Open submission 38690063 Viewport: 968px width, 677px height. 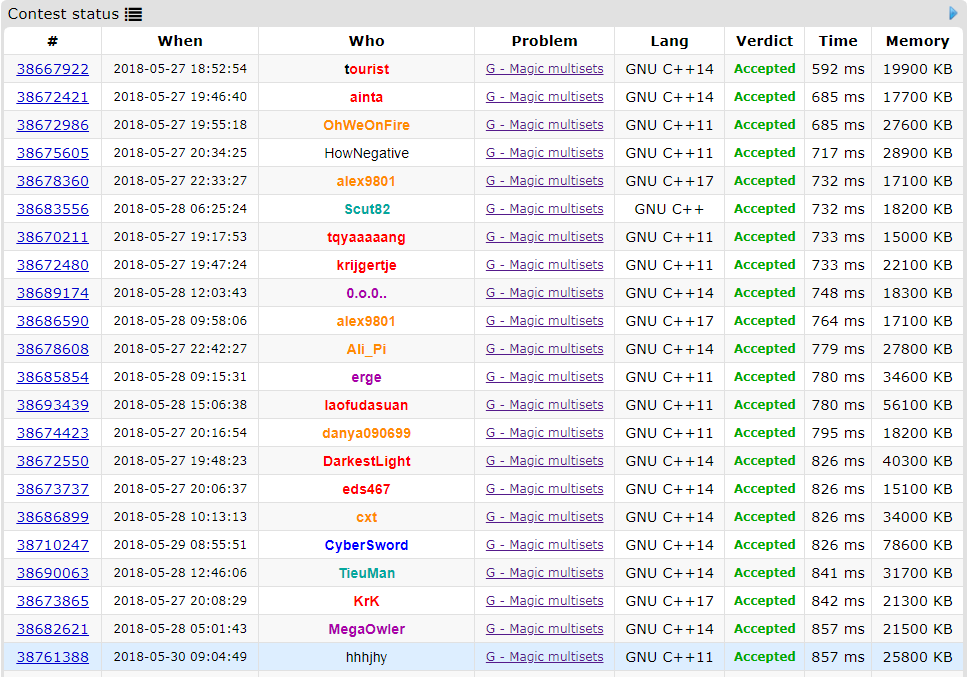(x=52, y=573)
